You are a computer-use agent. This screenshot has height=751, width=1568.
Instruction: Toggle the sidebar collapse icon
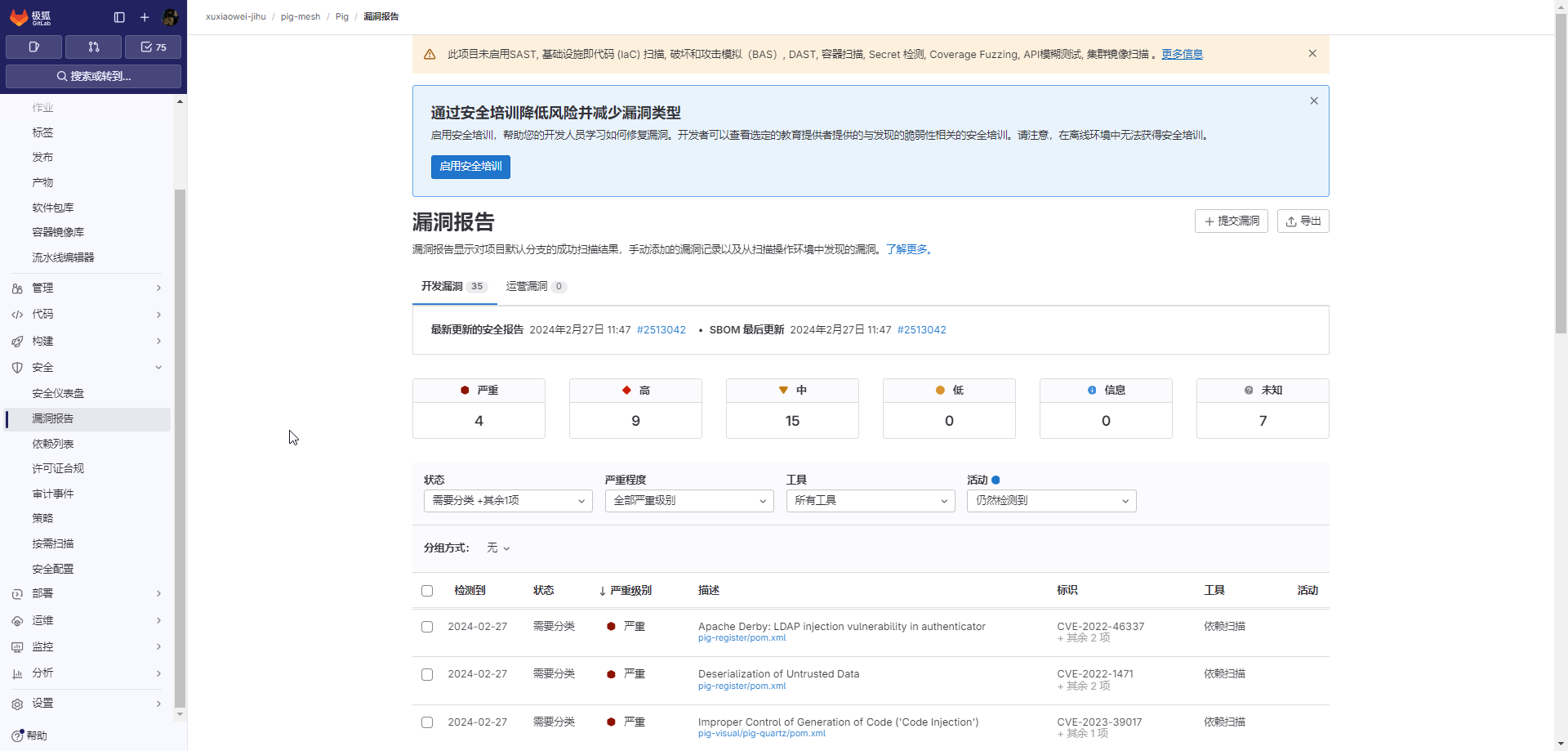[x=119, y=17]
